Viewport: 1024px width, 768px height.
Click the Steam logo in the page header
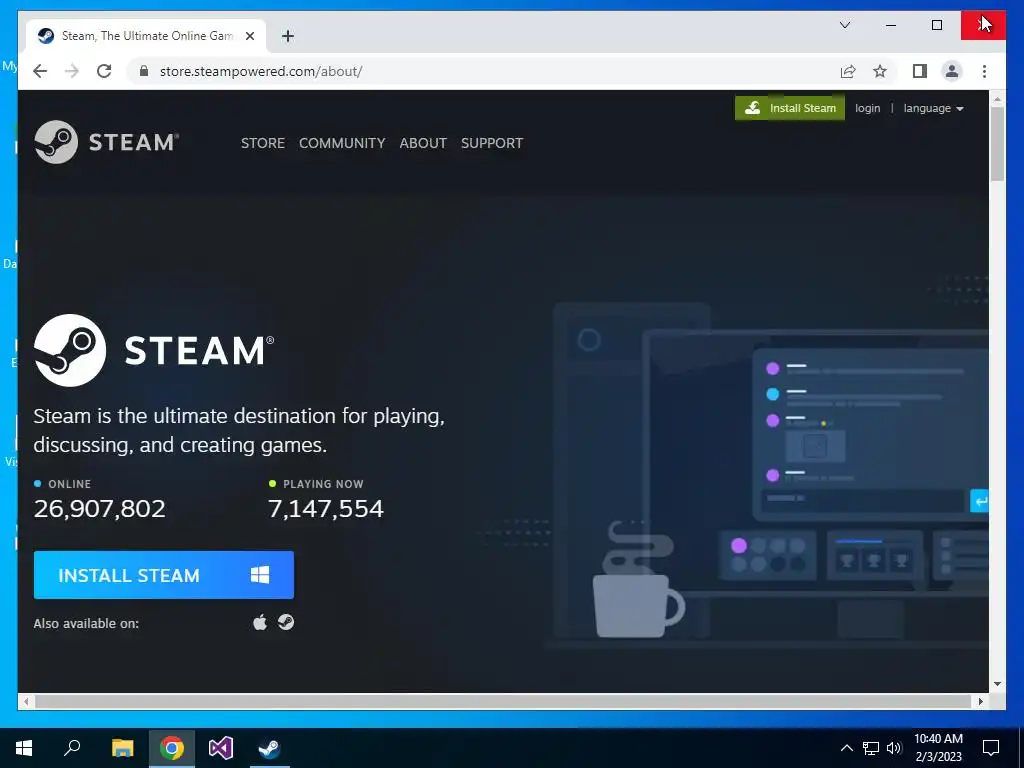[106, 142]
